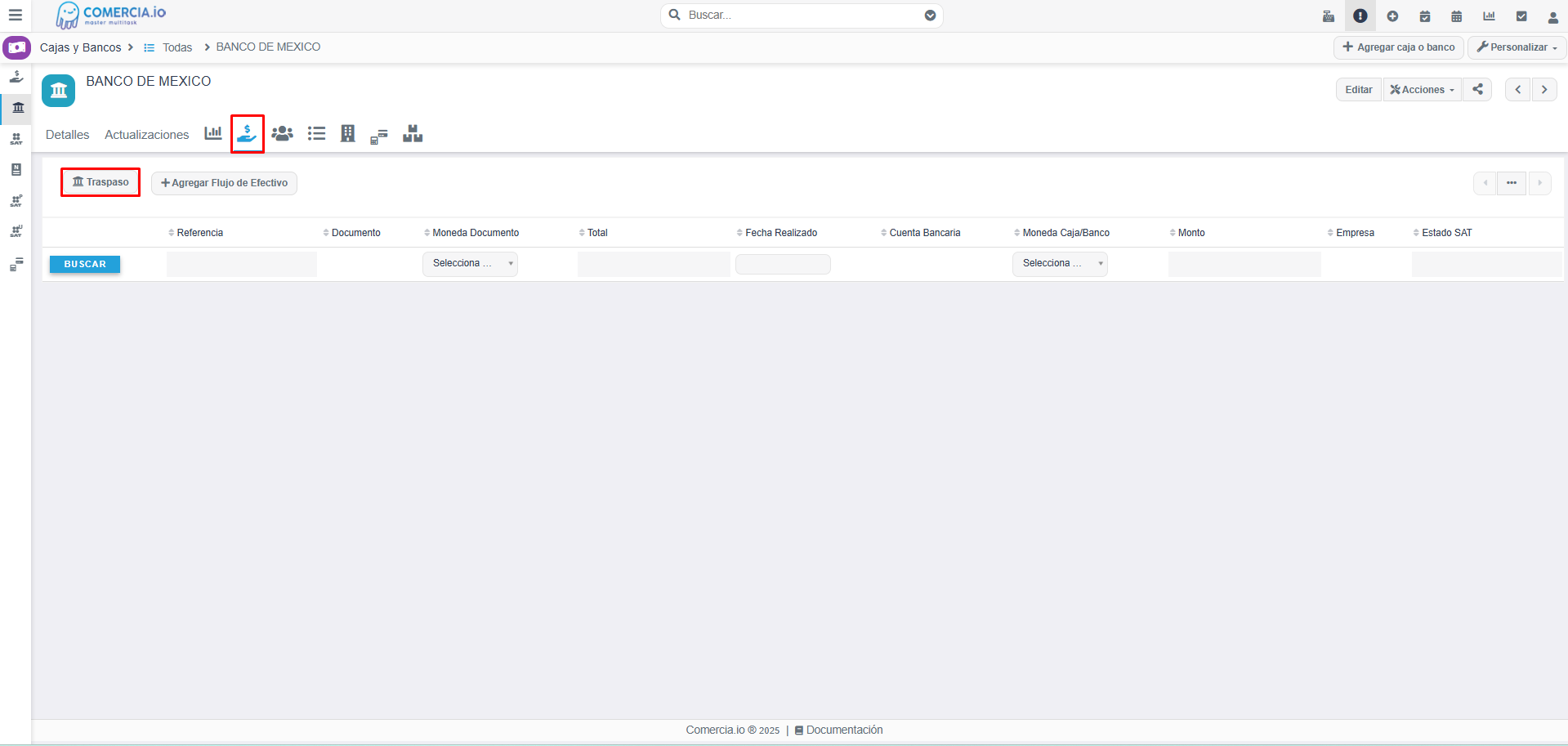Open the share icon button
The image size is (1568, 746).
(1477, 90)
